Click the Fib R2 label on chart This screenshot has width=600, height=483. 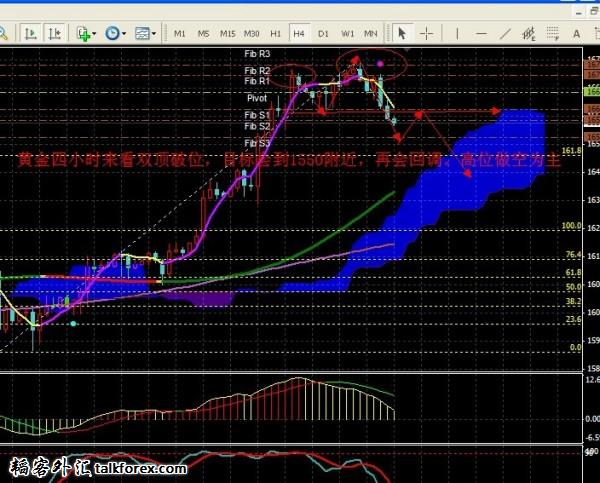pyautogui.click(x=257, y=71)
